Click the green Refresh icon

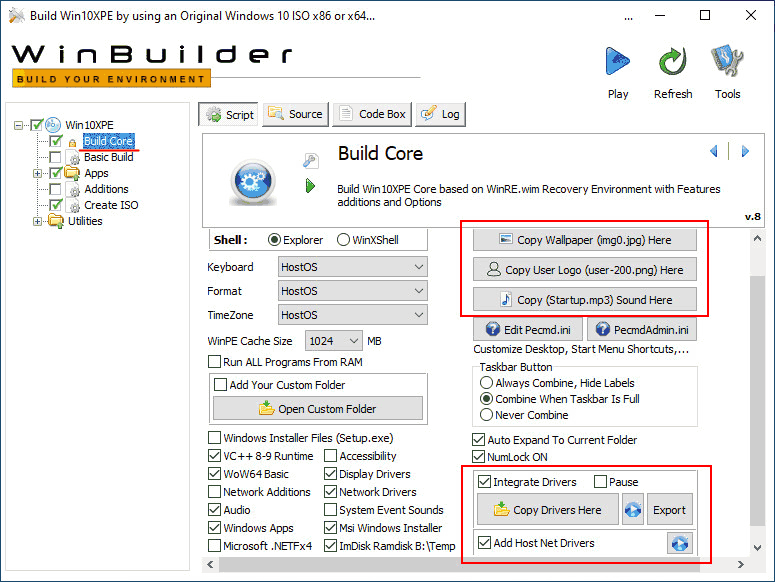pyautogui.click(x=673, y=61)
